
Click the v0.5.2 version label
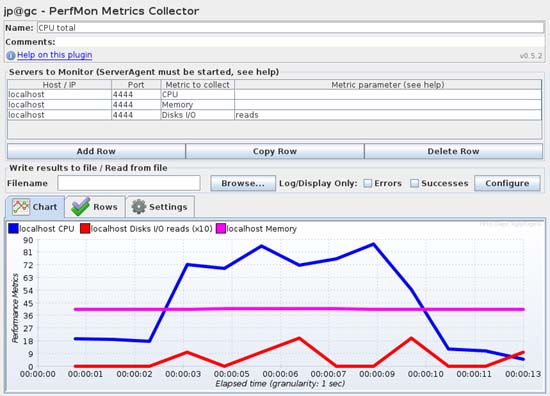click(531, 56)
